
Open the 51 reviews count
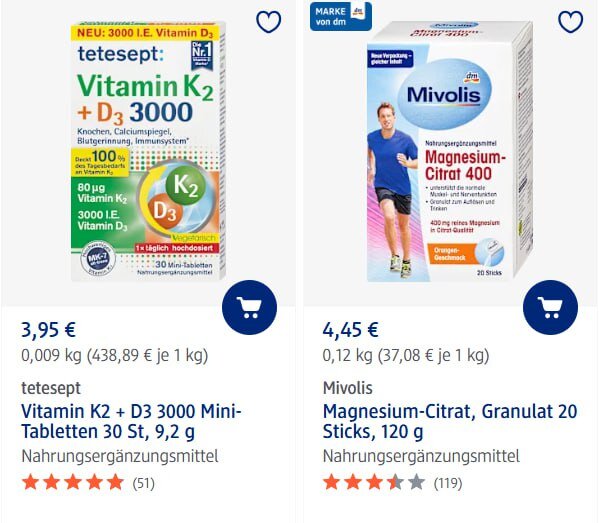(144, 483)
